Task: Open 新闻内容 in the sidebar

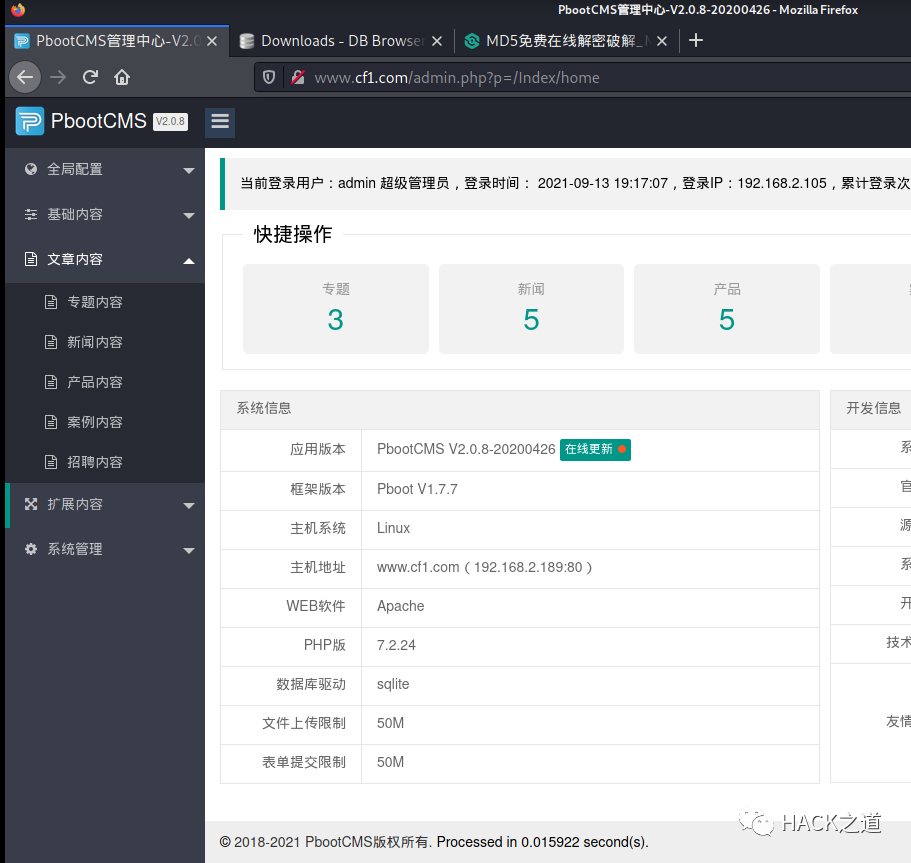Action: tap(105, 342)
